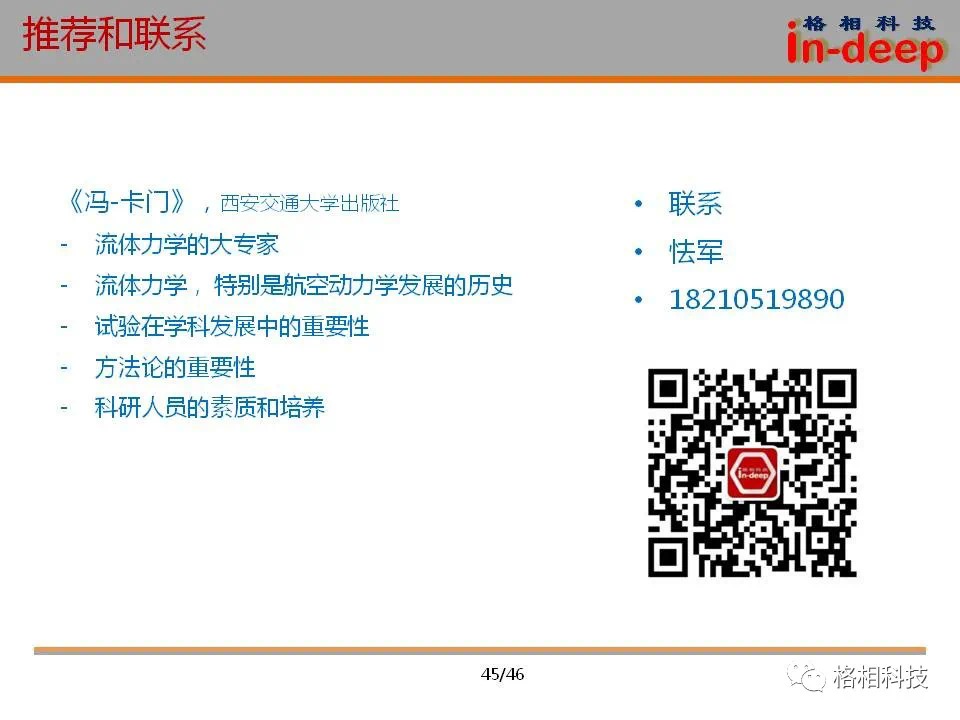Click the 联系 bullet heading

[x=695, y=203]
